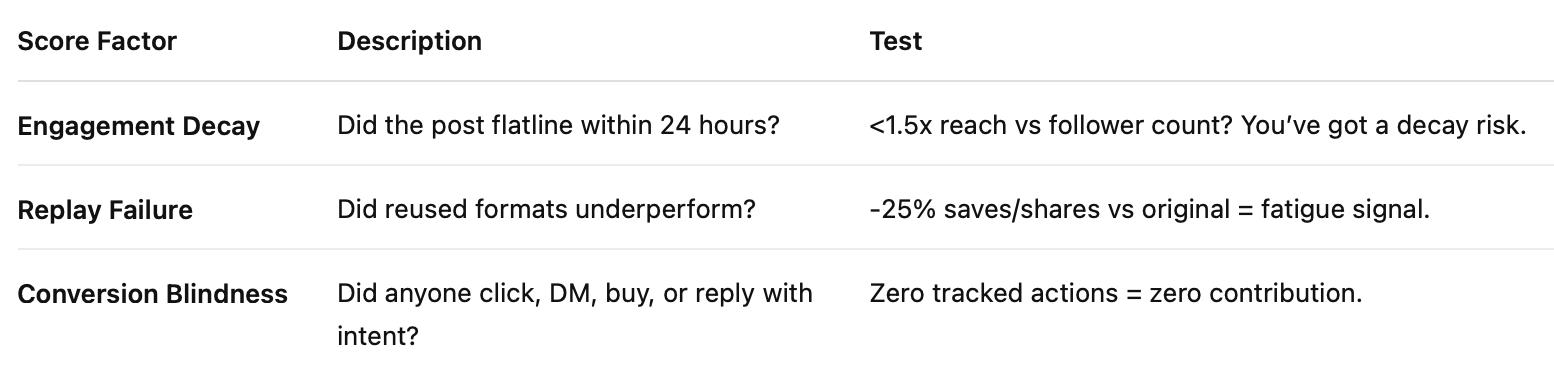Click the word 'intent?' on wrapped line
The width and height of the screenshot is (1554, 382).
point(377,335)
